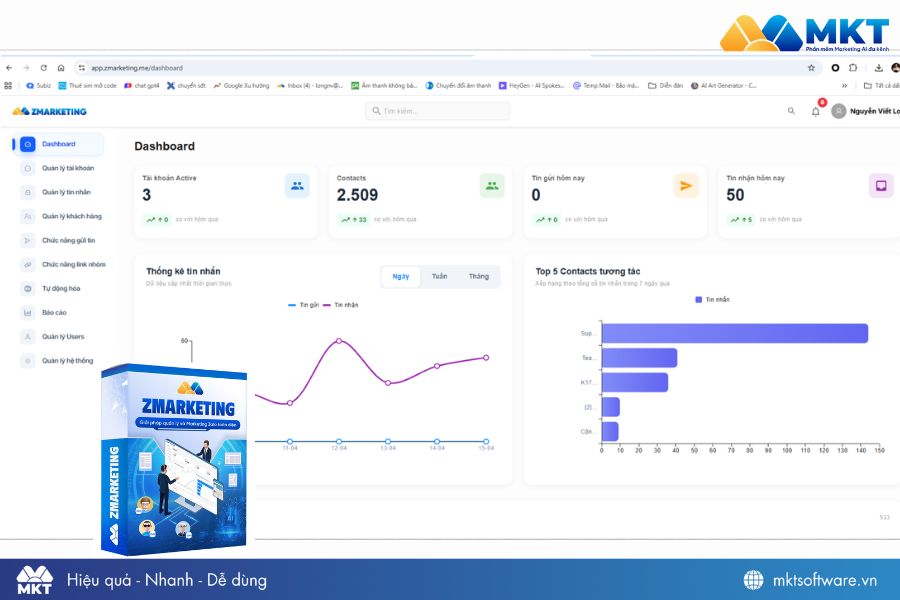Click the browser forward arrow
This screenshot has height=600, width=900.
point(26,68)
